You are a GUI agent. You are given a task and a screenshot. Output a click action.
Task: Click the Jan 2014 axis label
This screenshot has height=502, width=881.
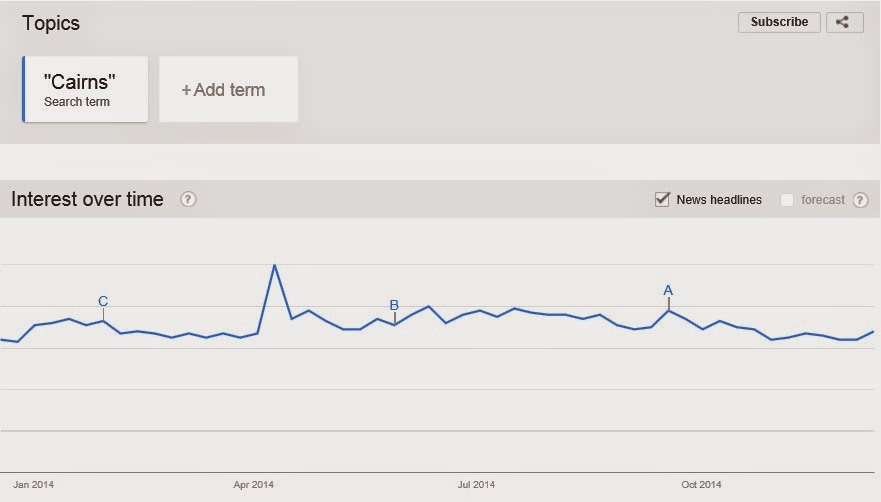pyautogui.click(x=34, y=485)
